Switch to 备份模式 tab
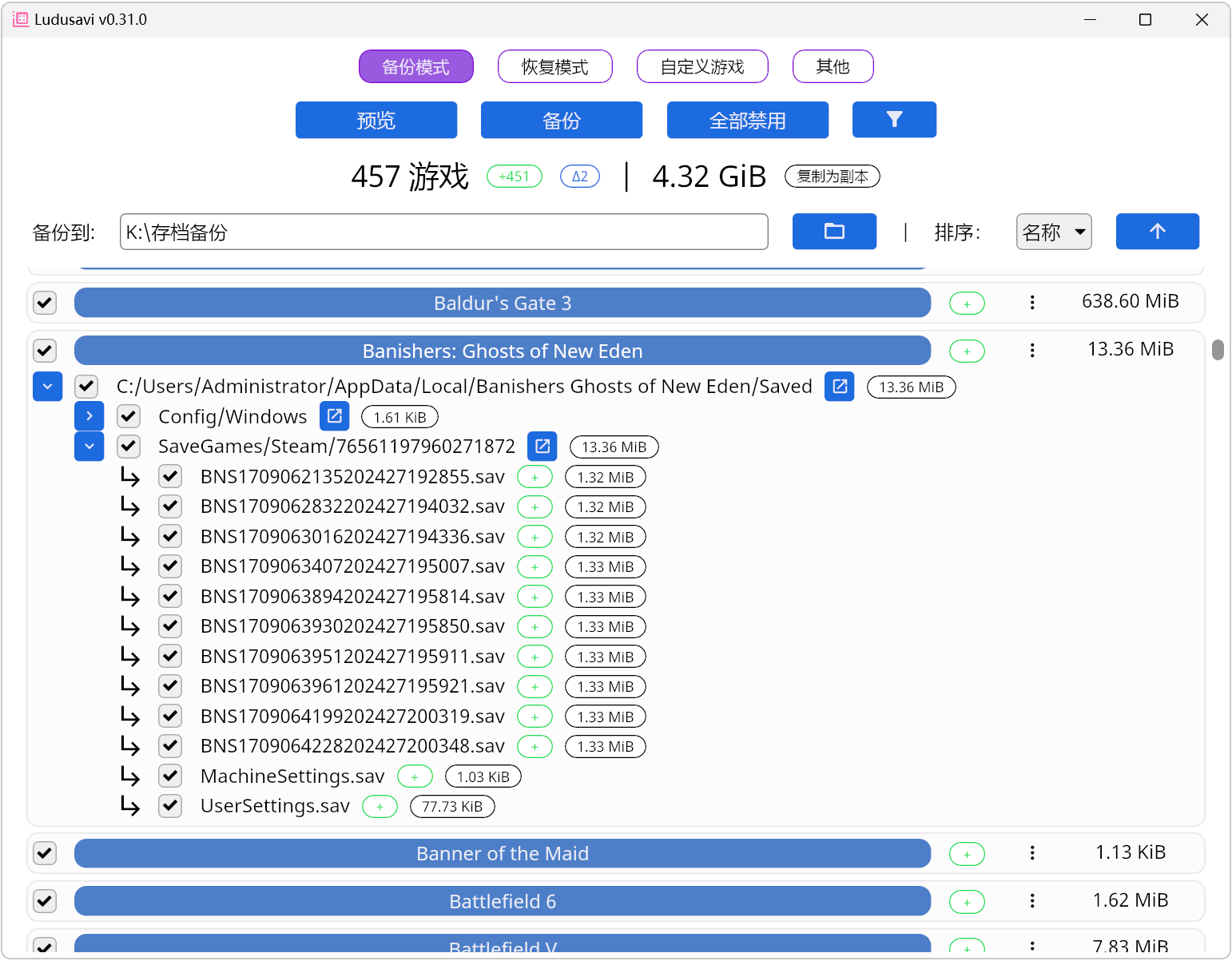The width and height of the screenshot is (1232, 961). [x=416, y=66]
